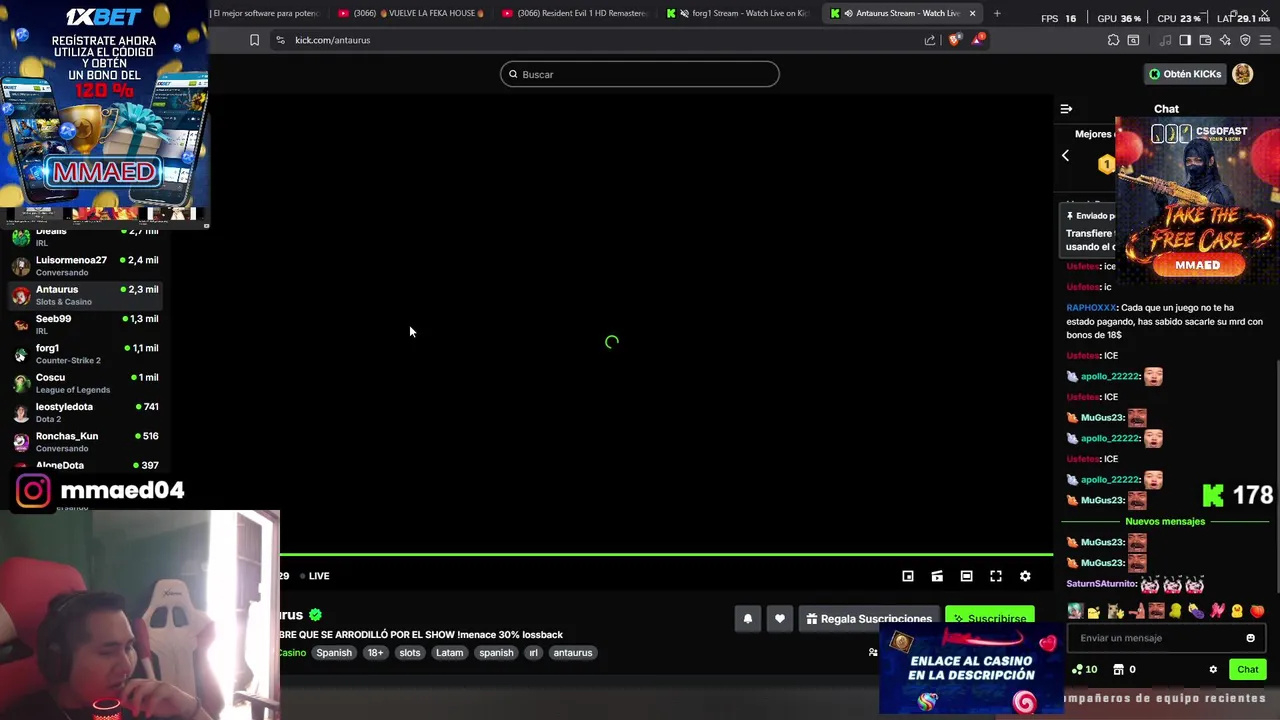Focus the Buscar search field
1280x720 pixels.
[x=640, y=74]
